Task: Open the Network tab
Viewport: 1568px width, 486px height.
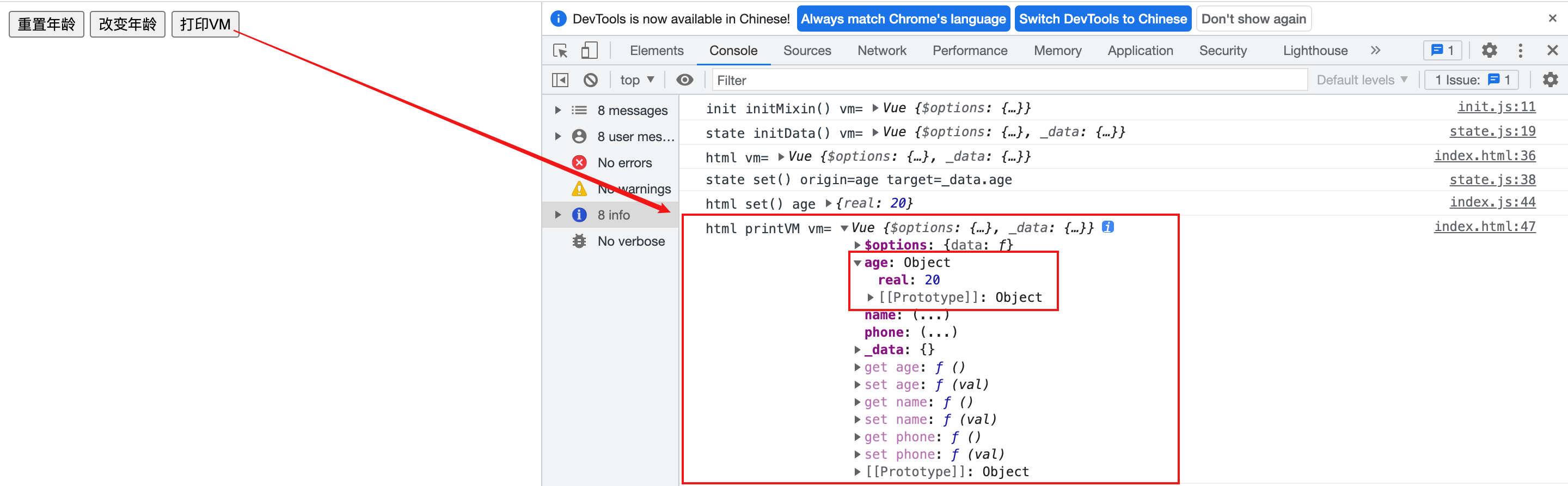Action: [x=882, y=51]
